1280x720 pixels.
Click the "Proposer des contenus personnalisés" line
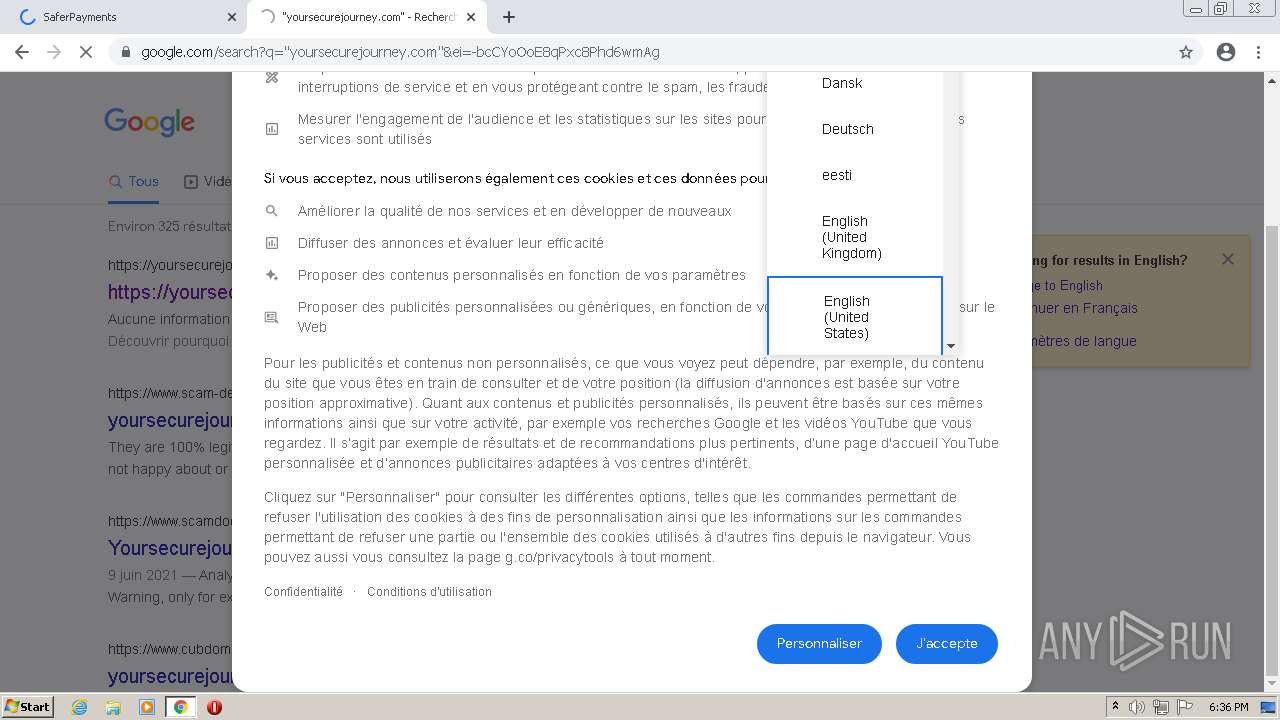click(522, 275)
